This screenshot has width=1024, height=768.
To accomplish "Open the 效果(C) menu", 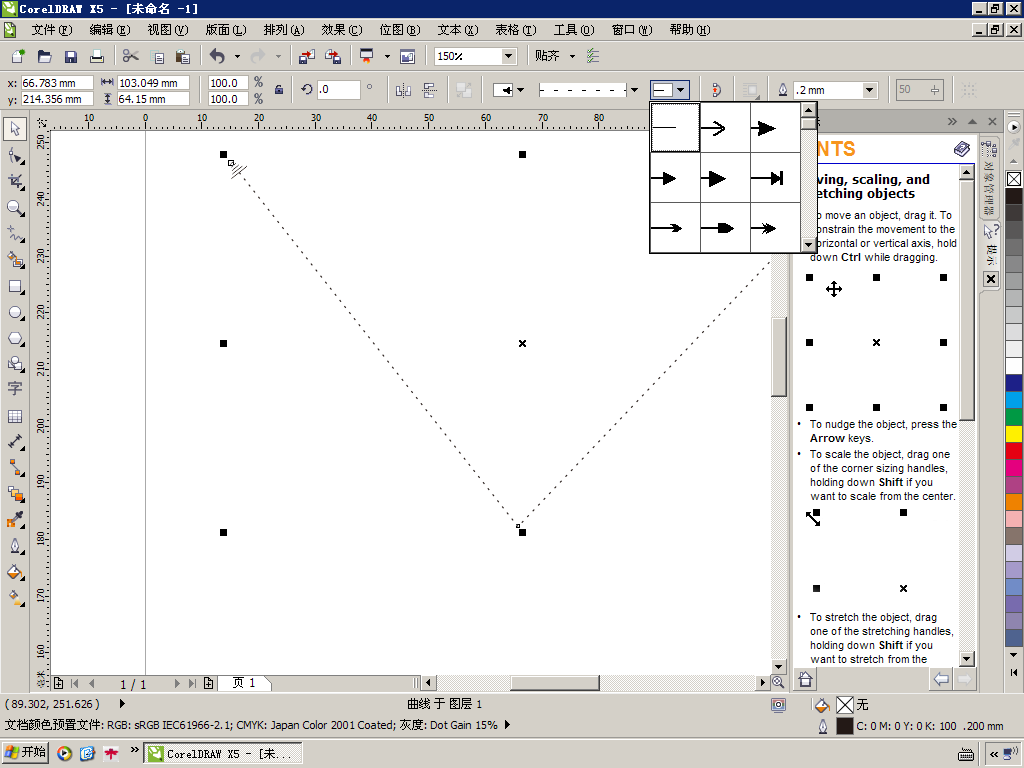I will point(342,30).
